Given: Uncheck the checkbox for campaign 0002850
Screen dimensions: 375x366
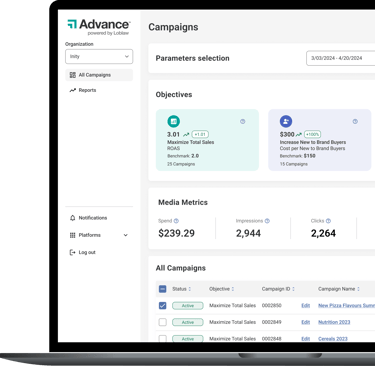Looking at the screenshot, I should tap(163, 305).
